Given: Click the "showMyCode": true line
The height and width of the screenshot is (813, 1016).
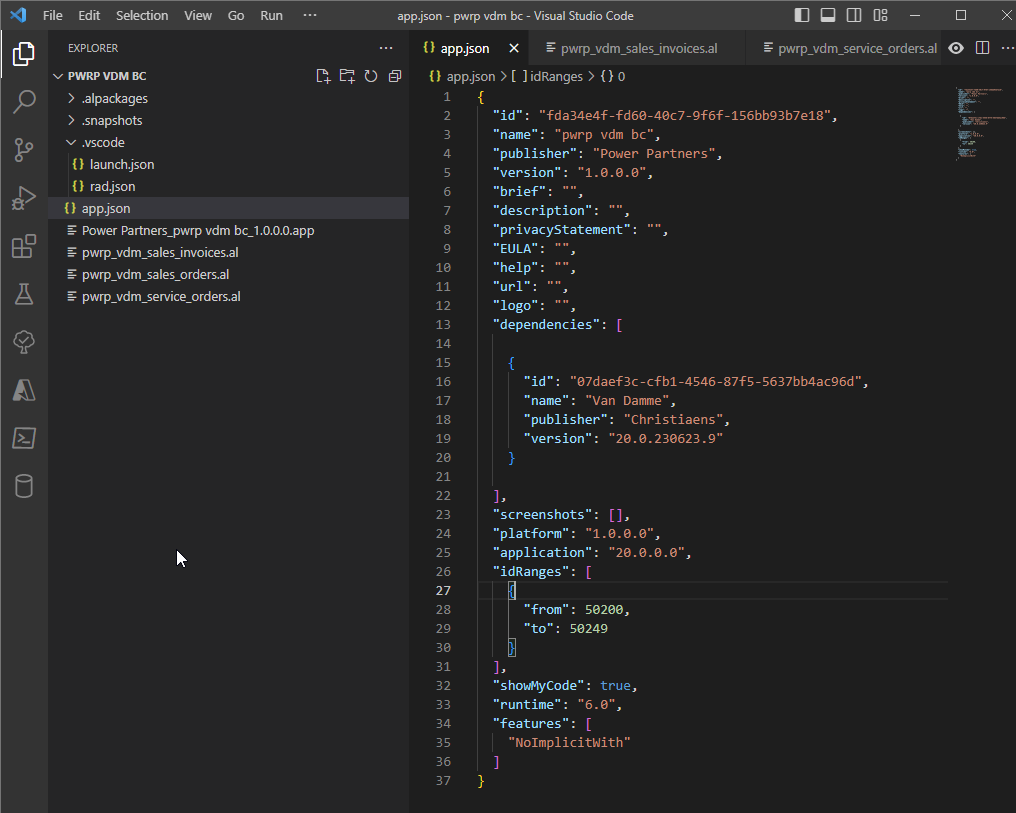Looking at the screenshot, I should [x=565, y=685].
